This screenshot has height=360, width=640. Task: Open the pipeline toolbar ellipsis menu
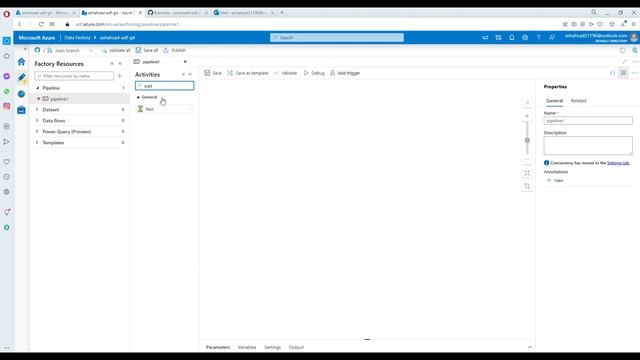pyautogui.click(x=635, y=73)
